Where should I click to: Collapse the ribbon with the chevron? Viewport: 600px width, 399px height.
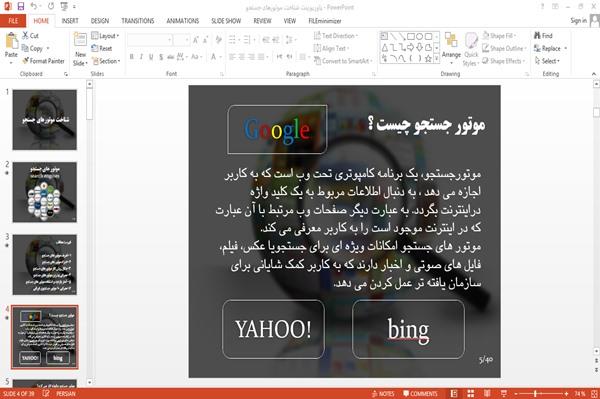[593, 74]
